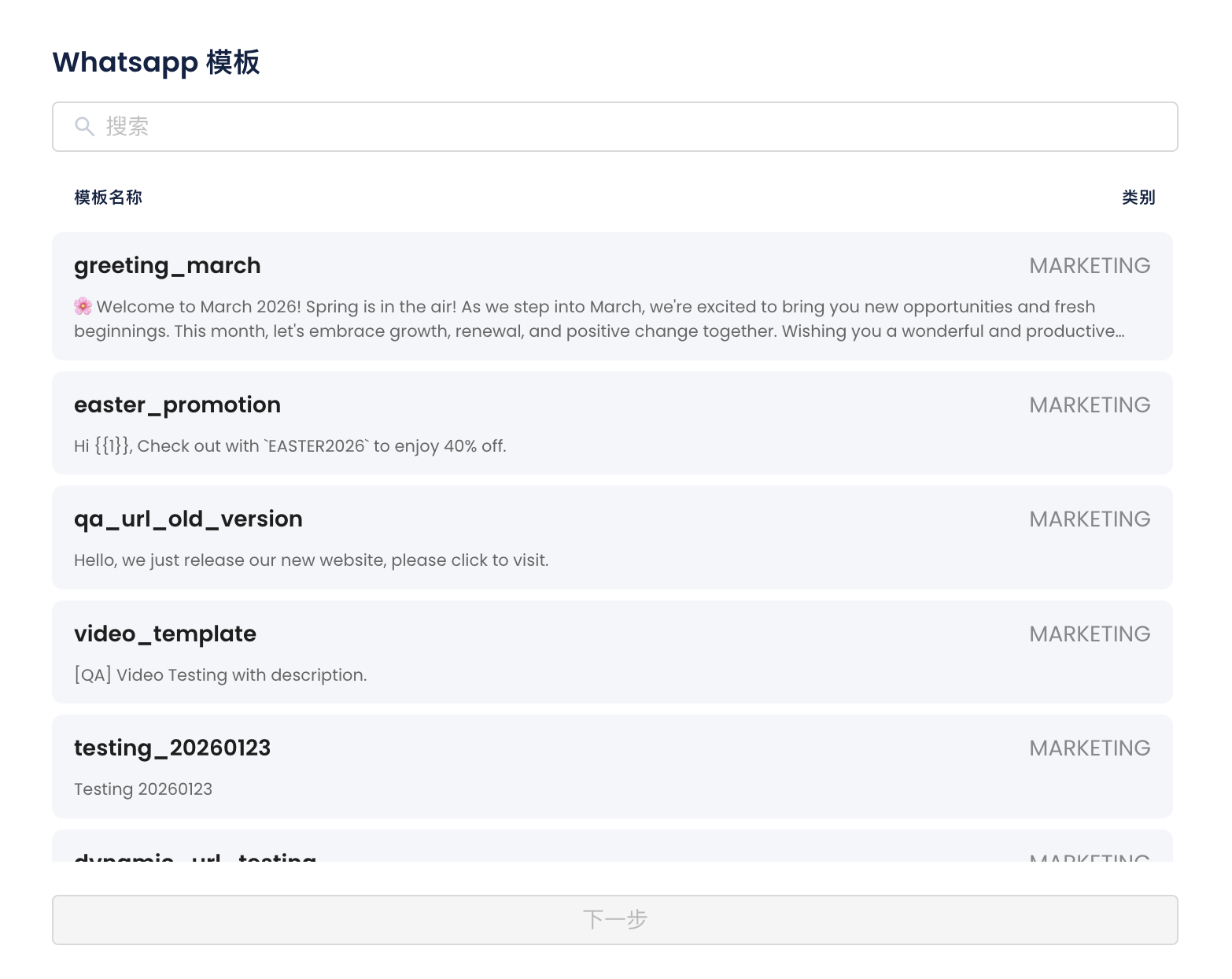Select the greeting_march template name

(167, 266)
